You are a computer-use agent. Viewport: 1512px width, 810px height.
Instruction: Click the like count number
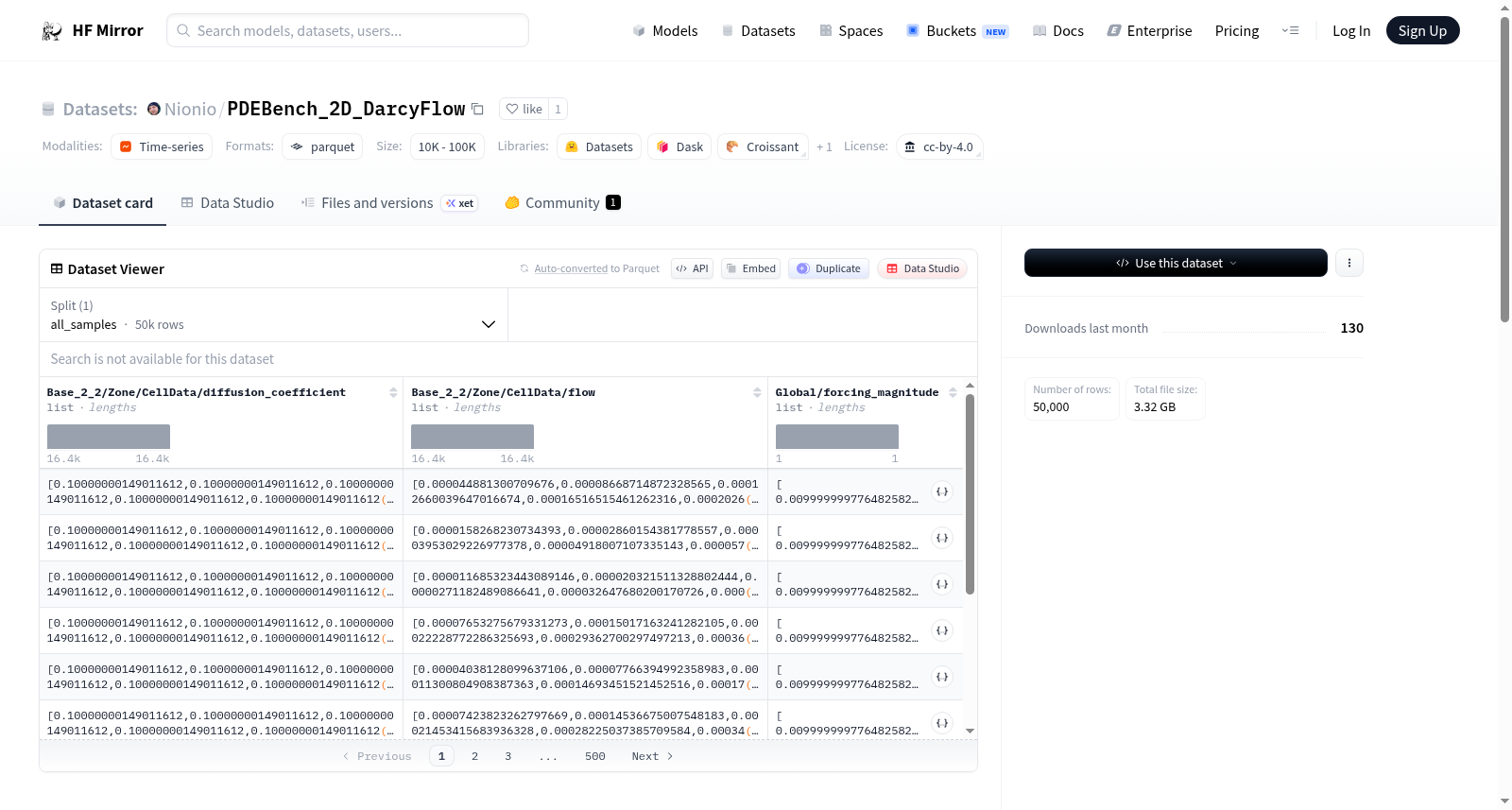[x=558, y=109]
